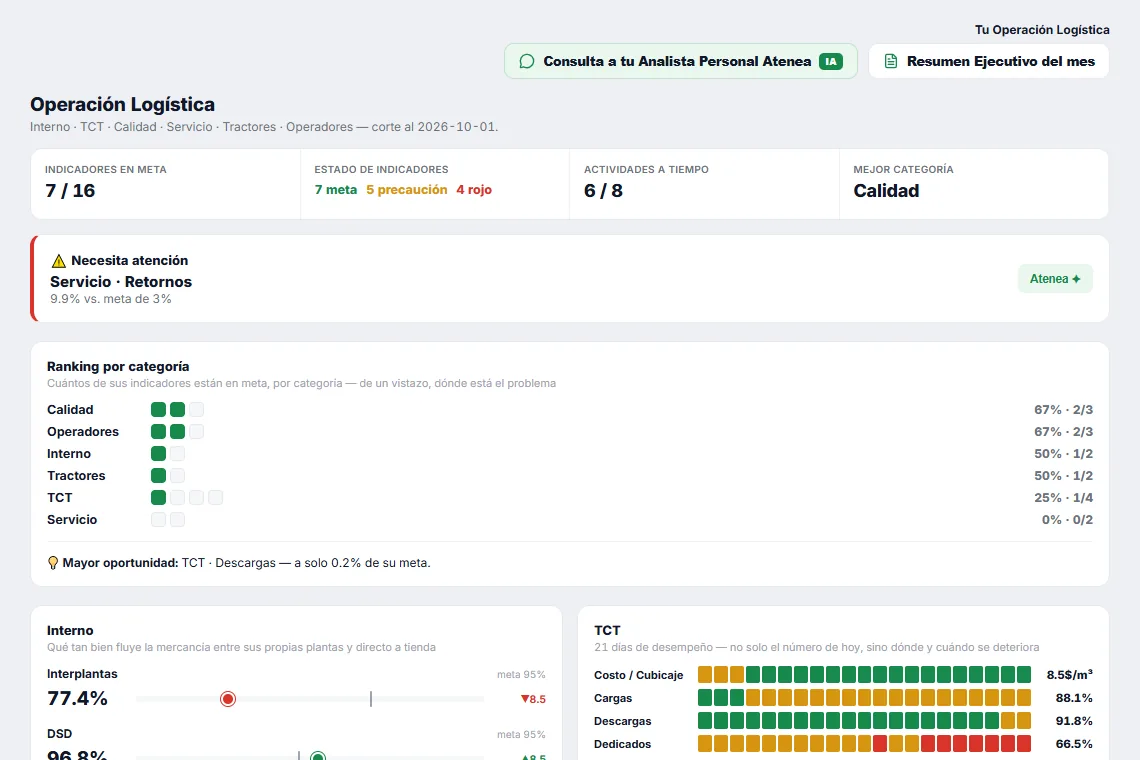
Task: Click the warning triangle next to Necesita atención
Action: pos(59,260)
